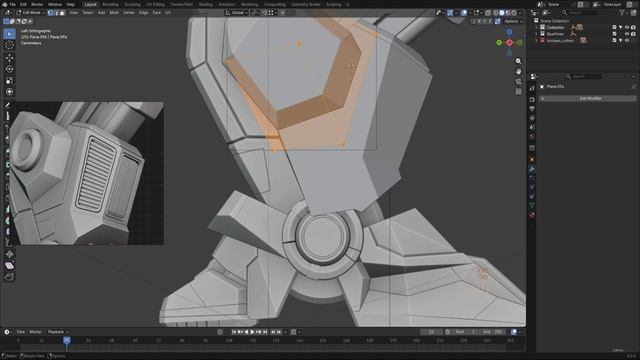Click the play animation button
The height and width of the screenshot is (360, 640).
[252, 332]
